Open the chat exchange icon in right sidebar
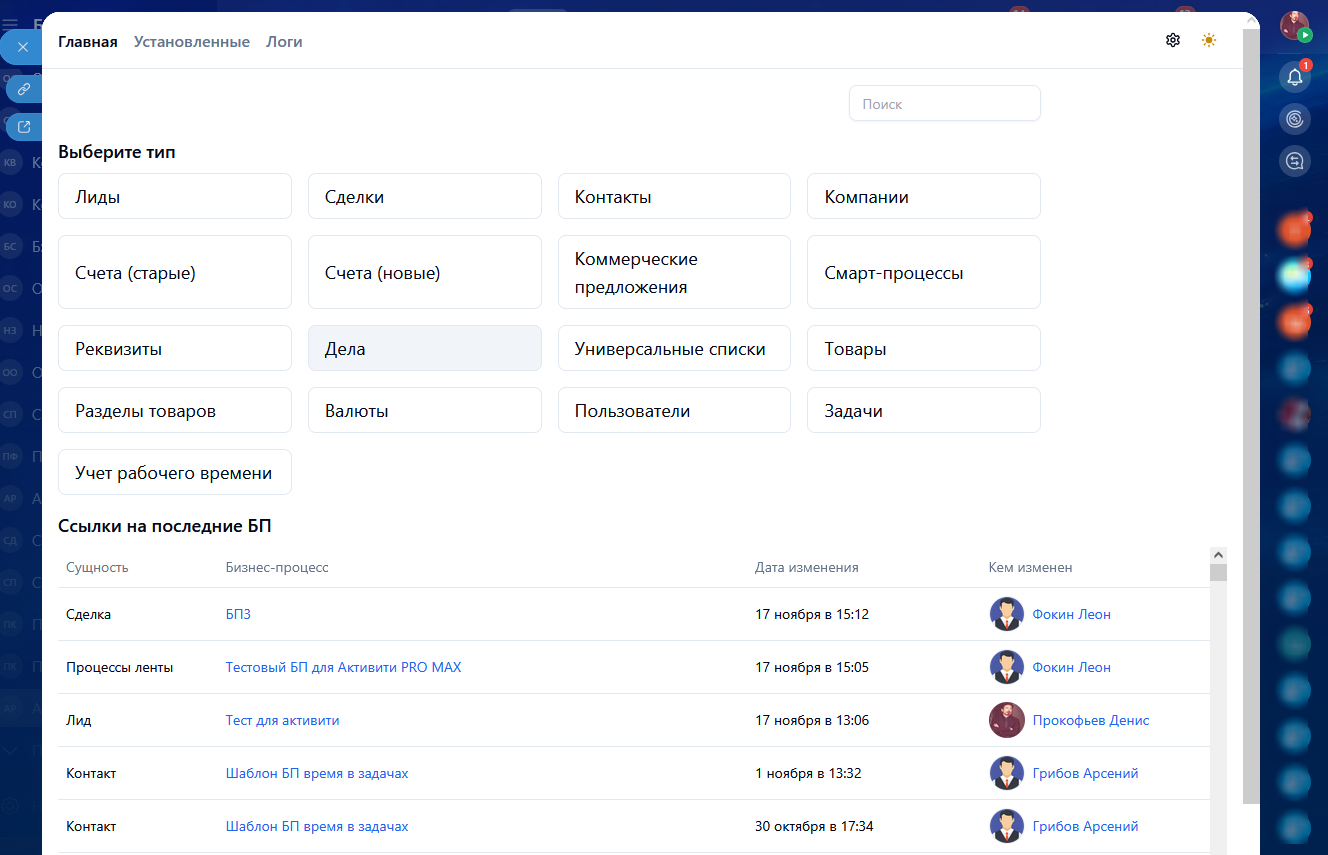 click(x=1295, y=160)
